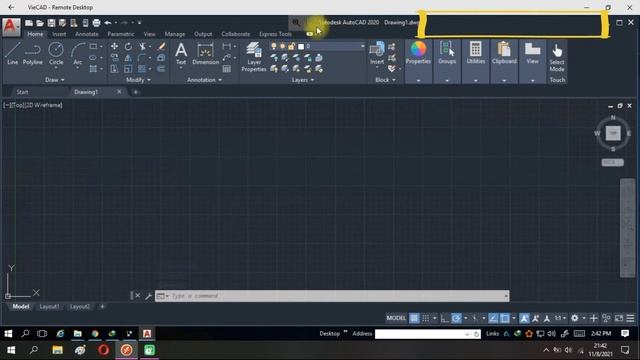Toggle layer lock padlock in Layers panel
This screenshot has width=640, height=360.
pyautogui.click(x=291, y=46)
